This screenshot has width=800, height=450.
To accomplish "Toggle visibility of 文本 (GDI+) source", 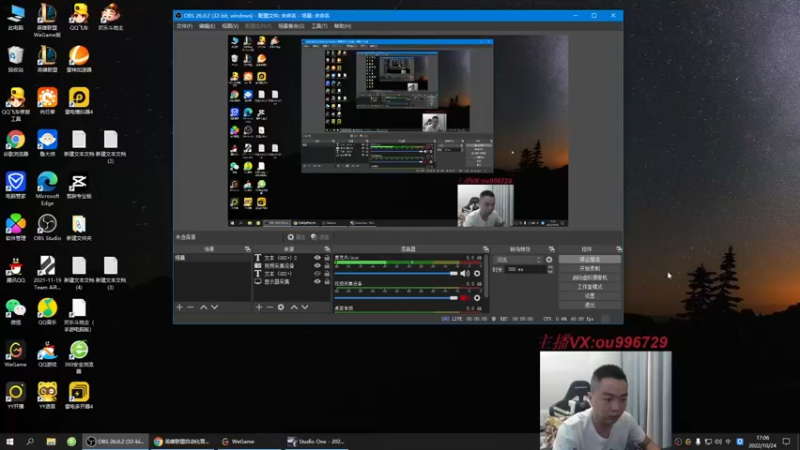I will pyautogui.click(x=317, y=273).
